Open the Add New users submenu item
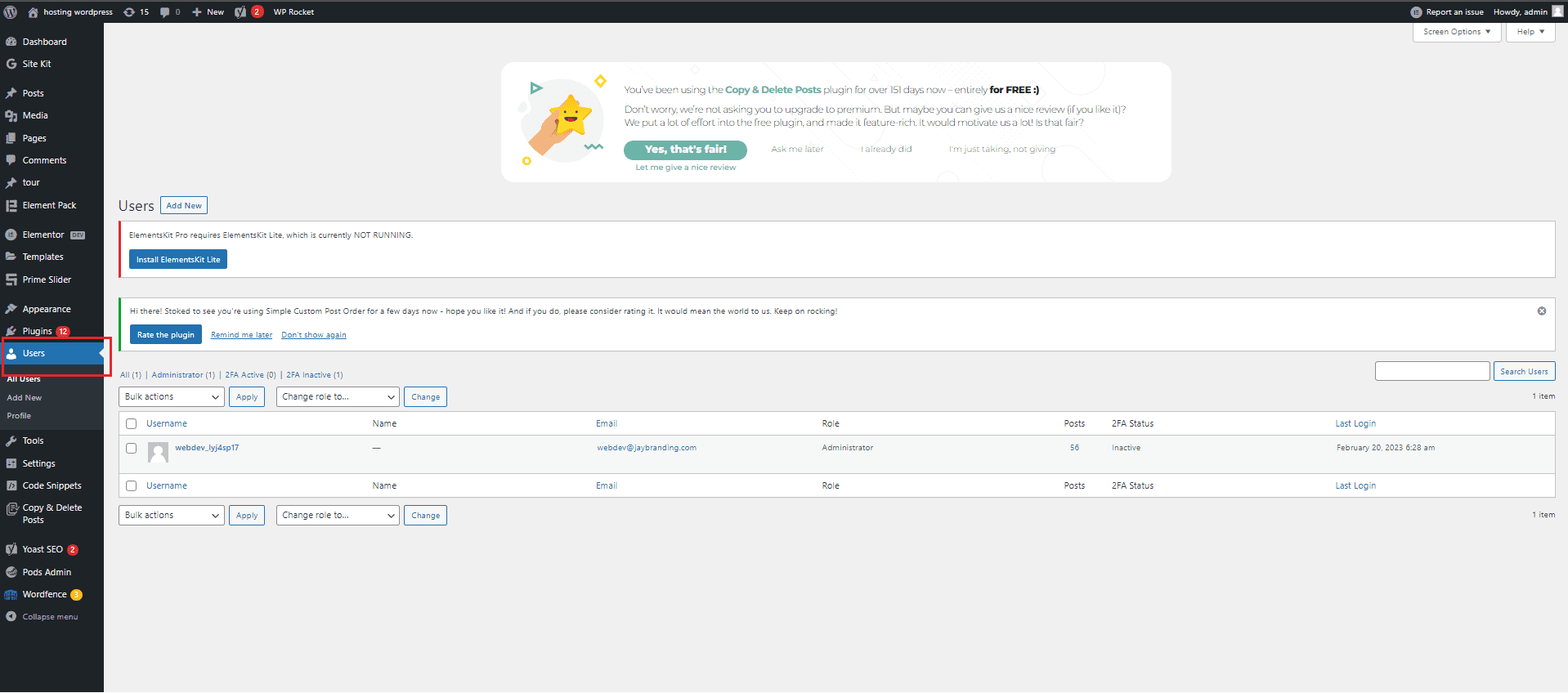The width and height of the screenshot is (1568, 693). (25, 398)
